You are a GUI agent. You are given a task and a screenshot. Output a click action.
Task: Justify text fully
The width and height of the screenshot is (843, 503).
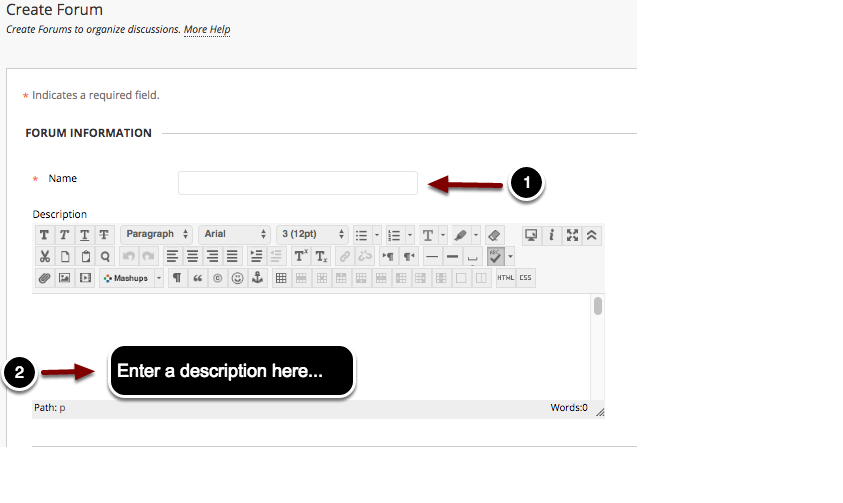click(232, 256)
